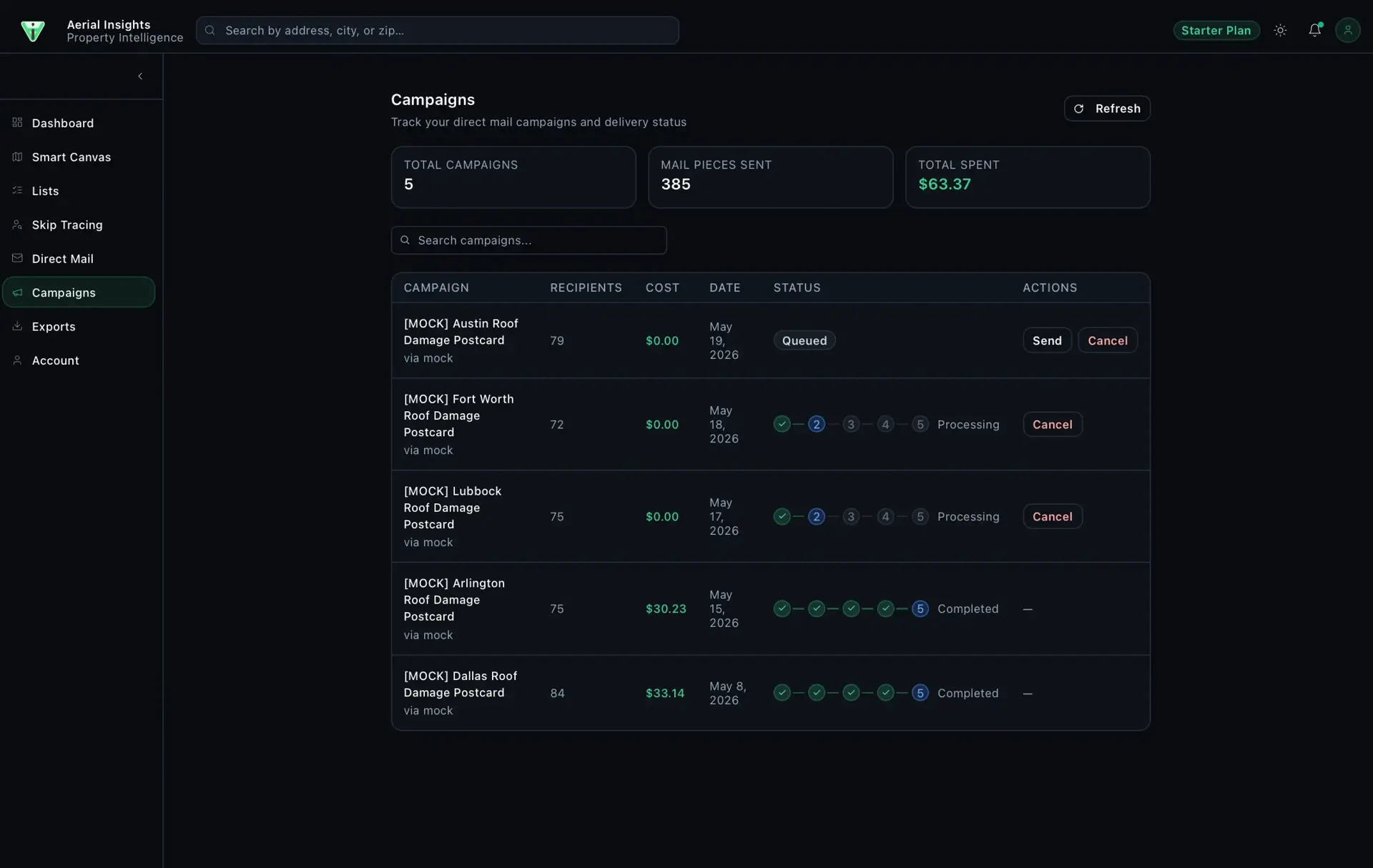This screenshot has width=1373, height=868.
Task: Click the CAMPAIGN column header
Action: point(436,287)
